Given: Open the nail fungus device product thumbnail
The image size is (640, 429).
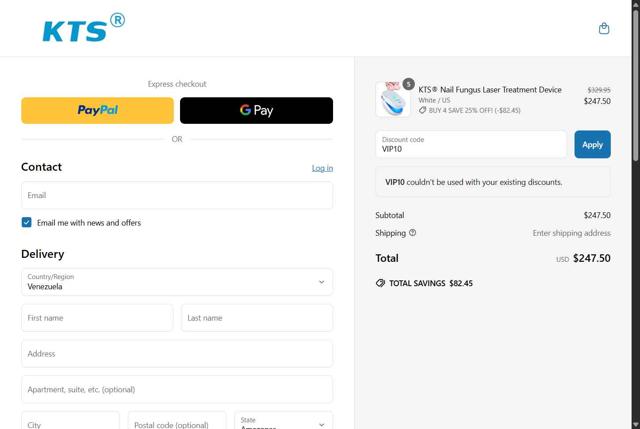Looking at the screenshot, I should 393,99.
